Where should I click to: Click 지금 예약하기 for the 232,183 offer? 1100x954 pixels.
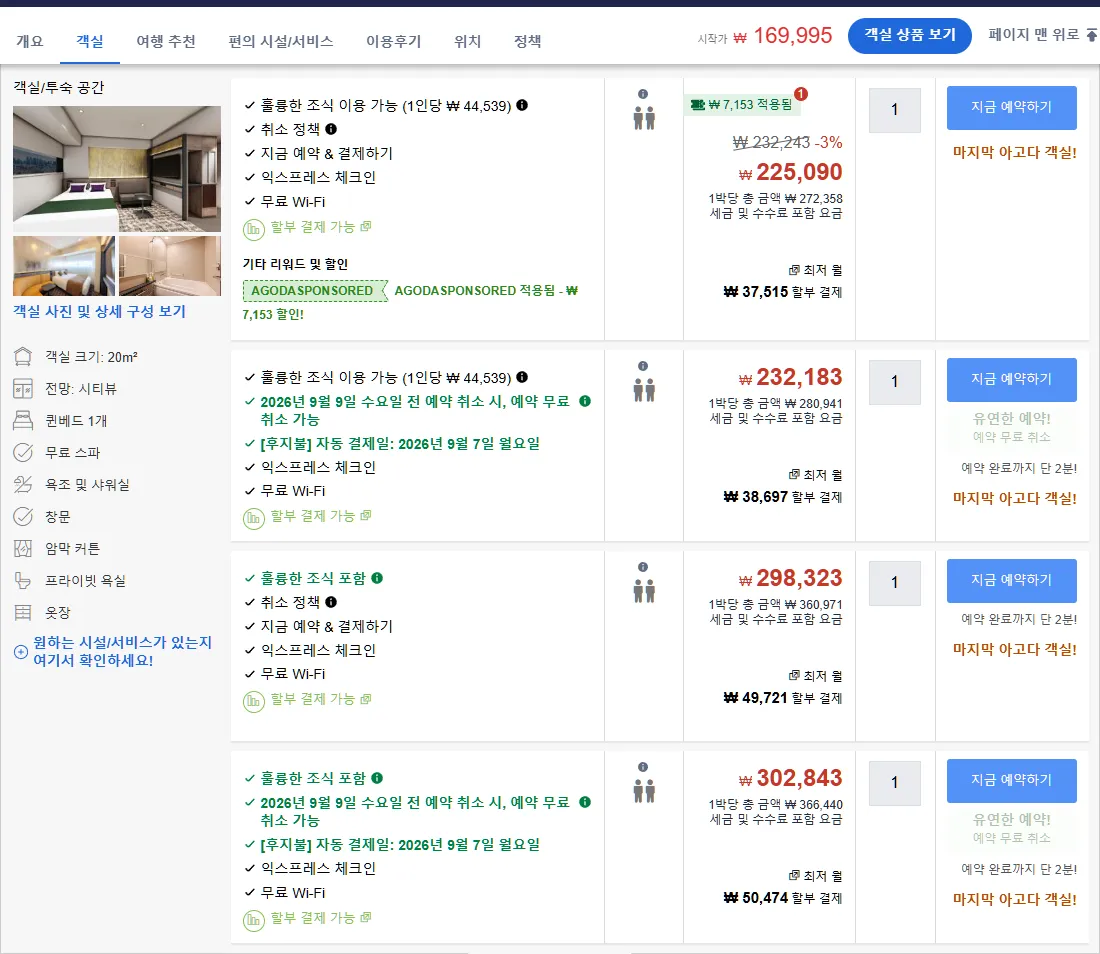click(x=1011, y=379)
